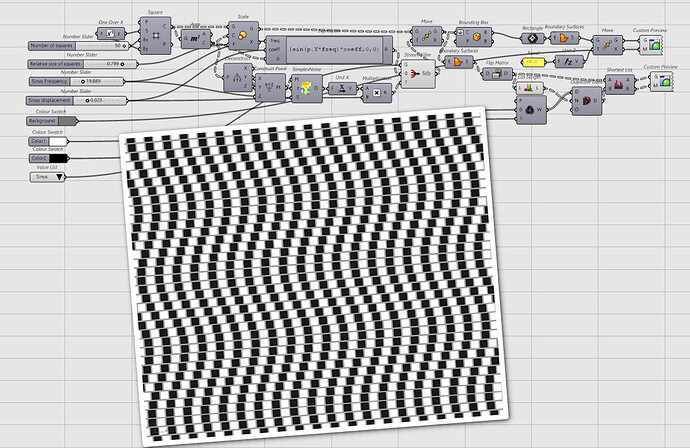Screen dimensions: 690x448
Task: Select the Custom Preview fed by Shortest List
Action: point(662,81)
